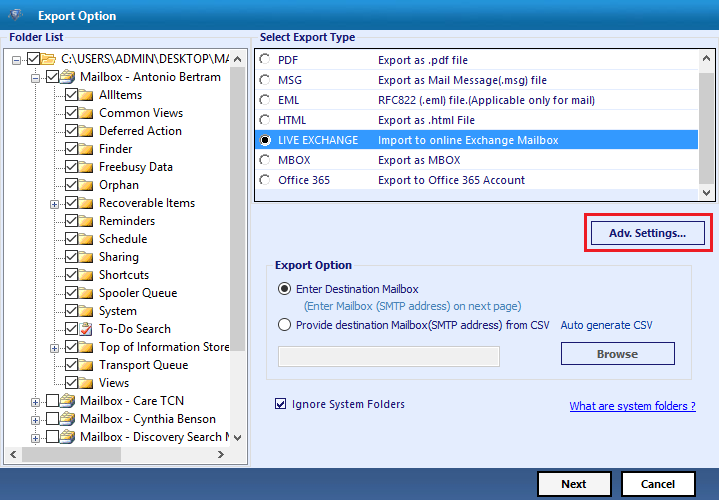Click the Mailbox - Antonio Bertram mailbox icon

[x=67, y=77]
